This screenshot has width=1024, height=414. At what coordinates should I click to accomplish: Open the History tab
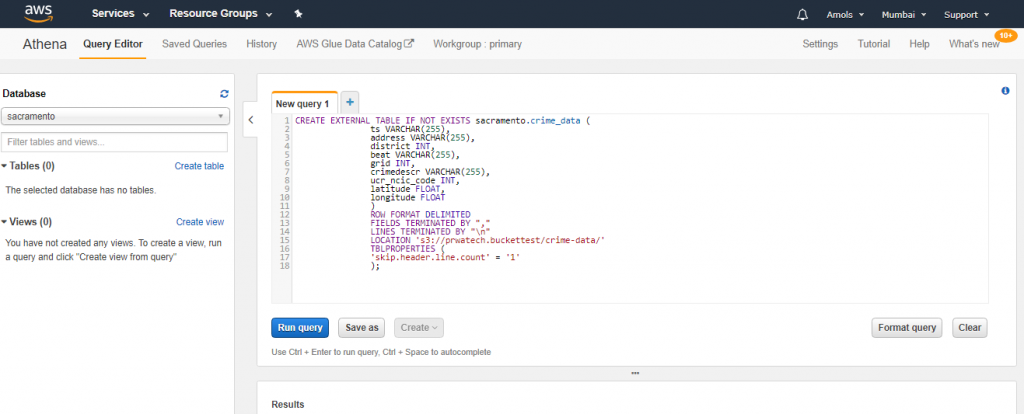[261, 44]
